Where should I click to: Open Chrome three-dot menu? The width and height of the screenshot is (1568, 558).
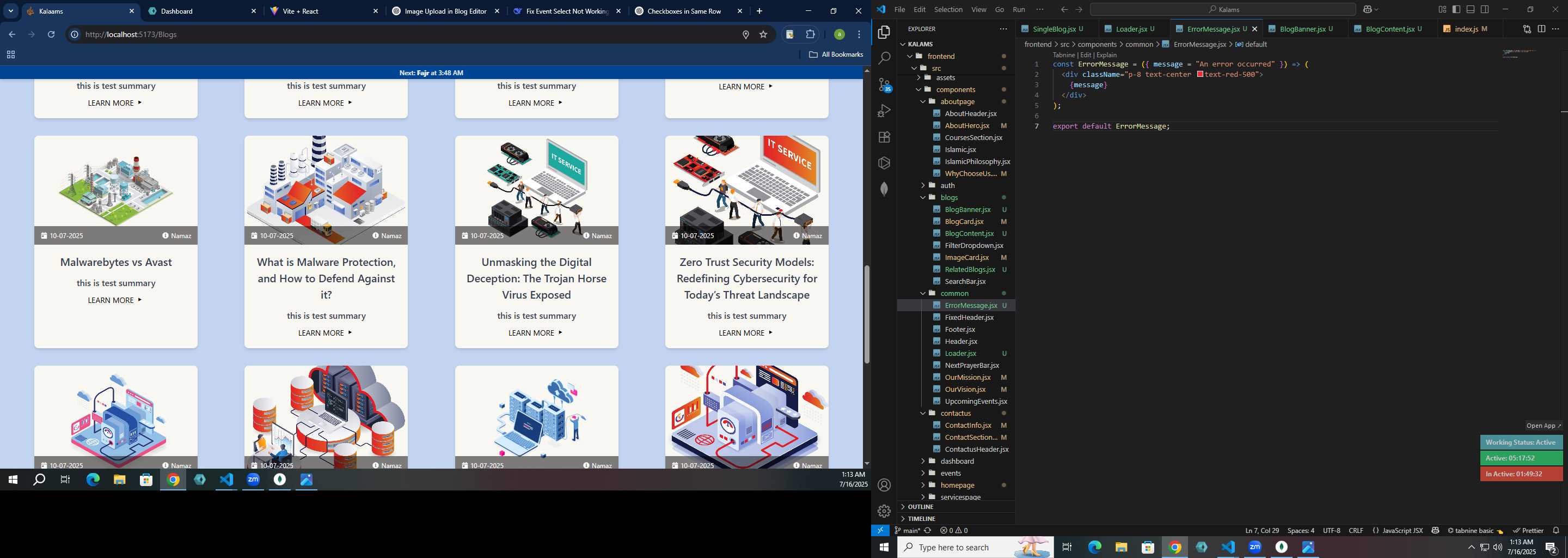click(x=859, y=35)
